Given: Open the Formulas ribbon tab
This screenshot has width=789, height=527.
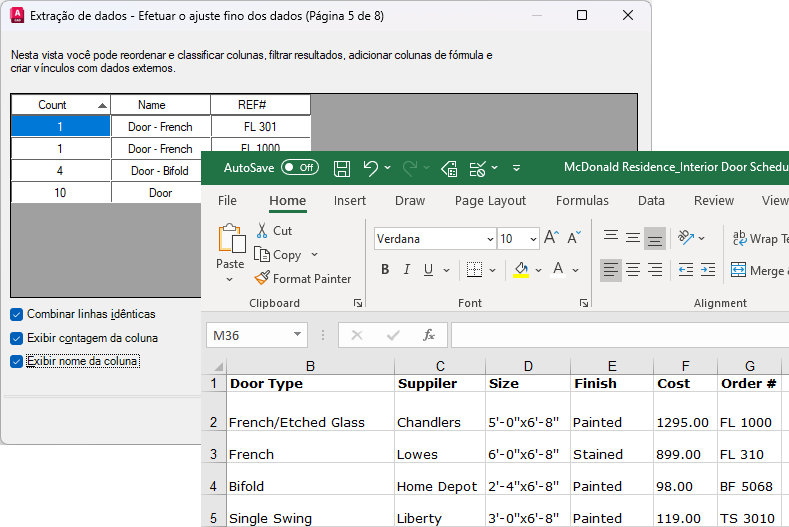Looking at the screenshot, I should 582,200.
